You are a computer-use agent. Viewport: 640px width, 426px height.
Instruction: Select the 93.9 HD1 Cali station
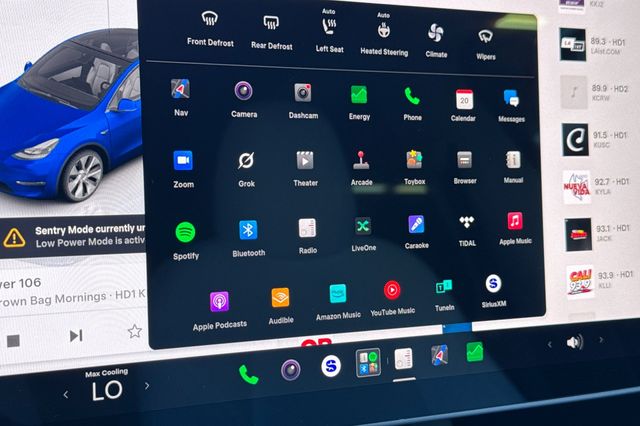(x=601, y=281)
